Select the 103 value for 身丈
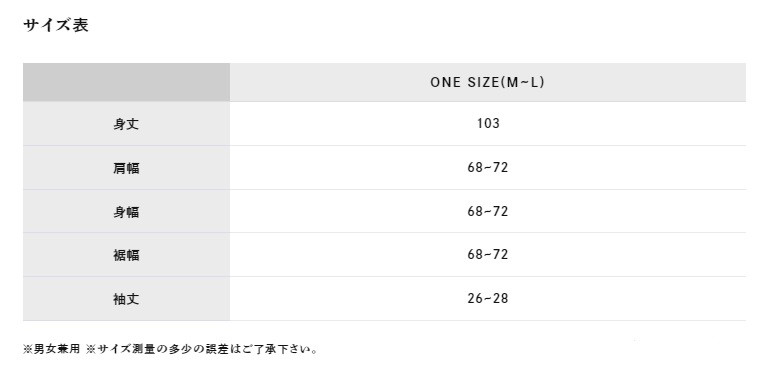774x380 pixels. [x=488, y=123]
